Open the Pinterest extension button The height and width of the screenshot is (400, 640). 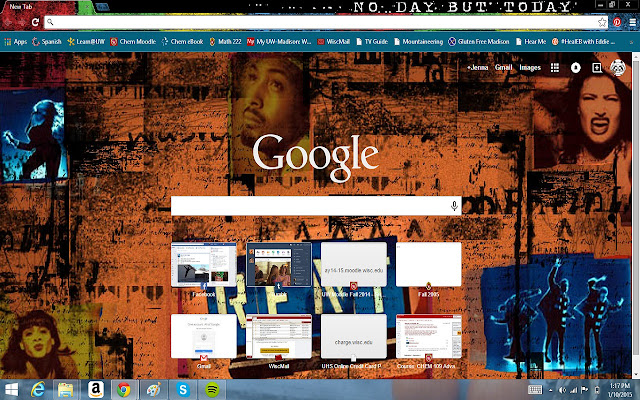pyautogui.click(x=617, y=22)
